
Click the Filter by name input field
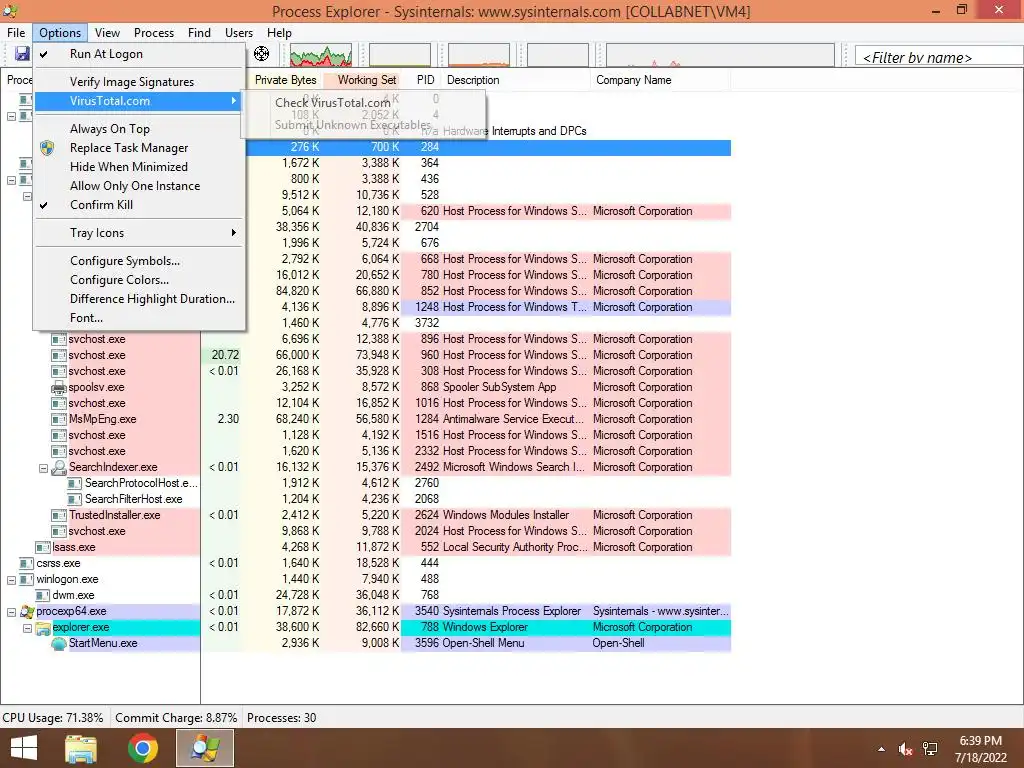pos(939,57)
